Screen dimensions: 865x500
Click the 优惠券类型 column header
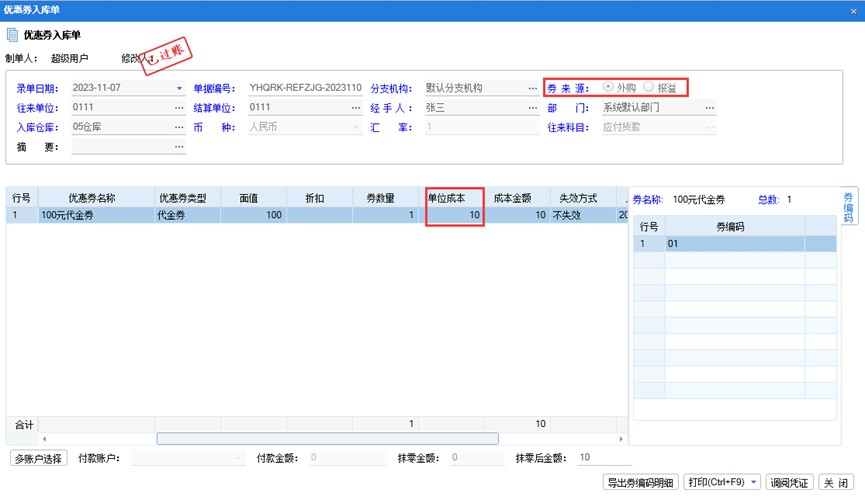click(x=188, y=198)
